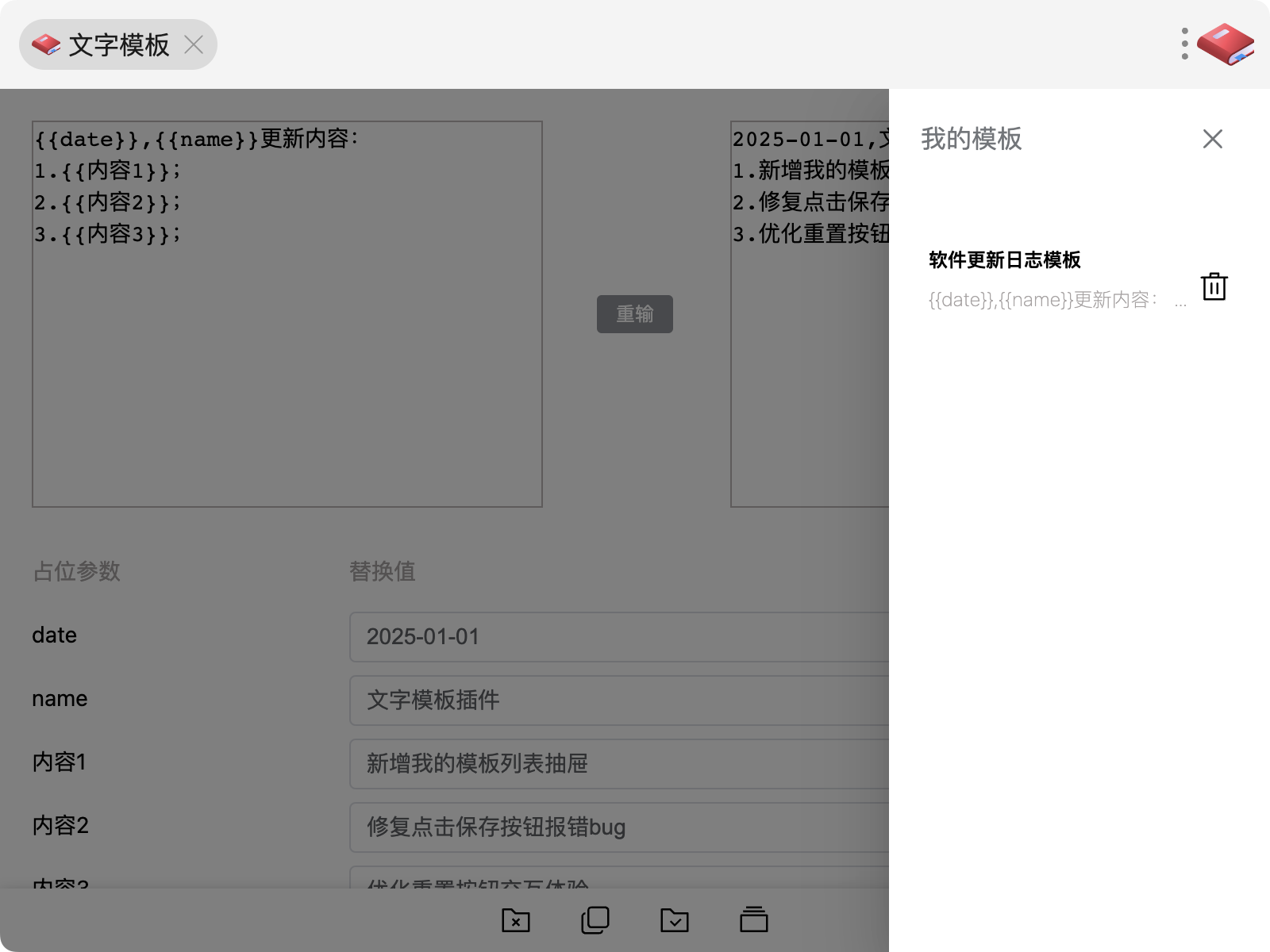
Task: Close the 文字模板 tab
Action: (x=194, y=44)
